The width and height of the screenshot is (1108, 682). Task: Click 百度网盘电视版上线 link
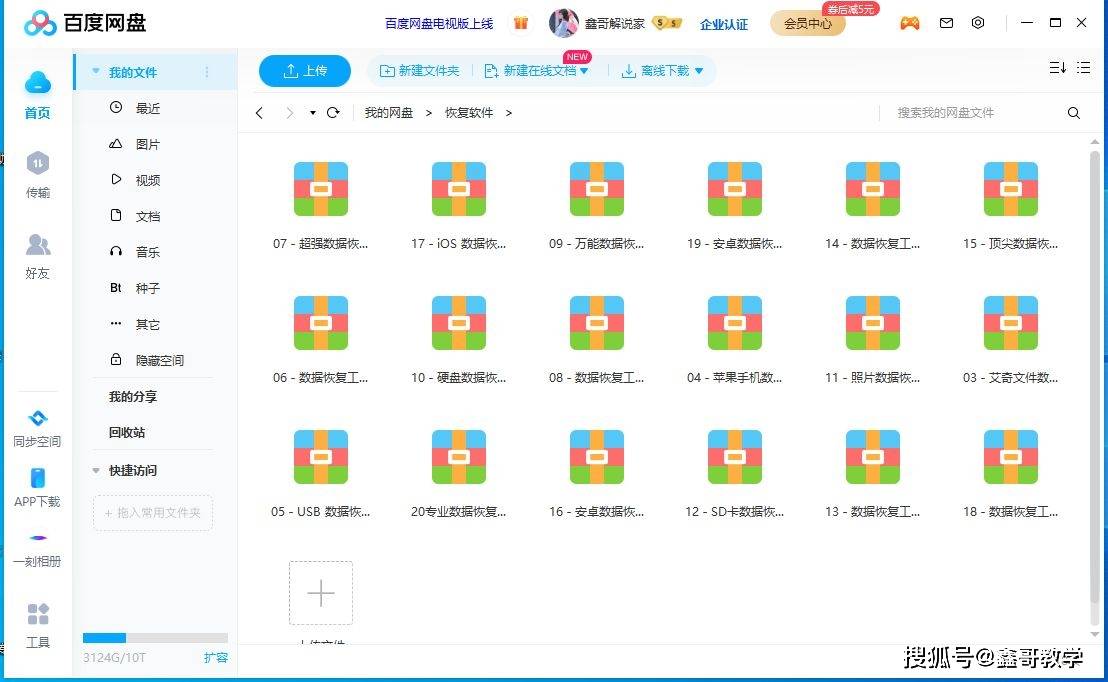[x=439, y=23]
